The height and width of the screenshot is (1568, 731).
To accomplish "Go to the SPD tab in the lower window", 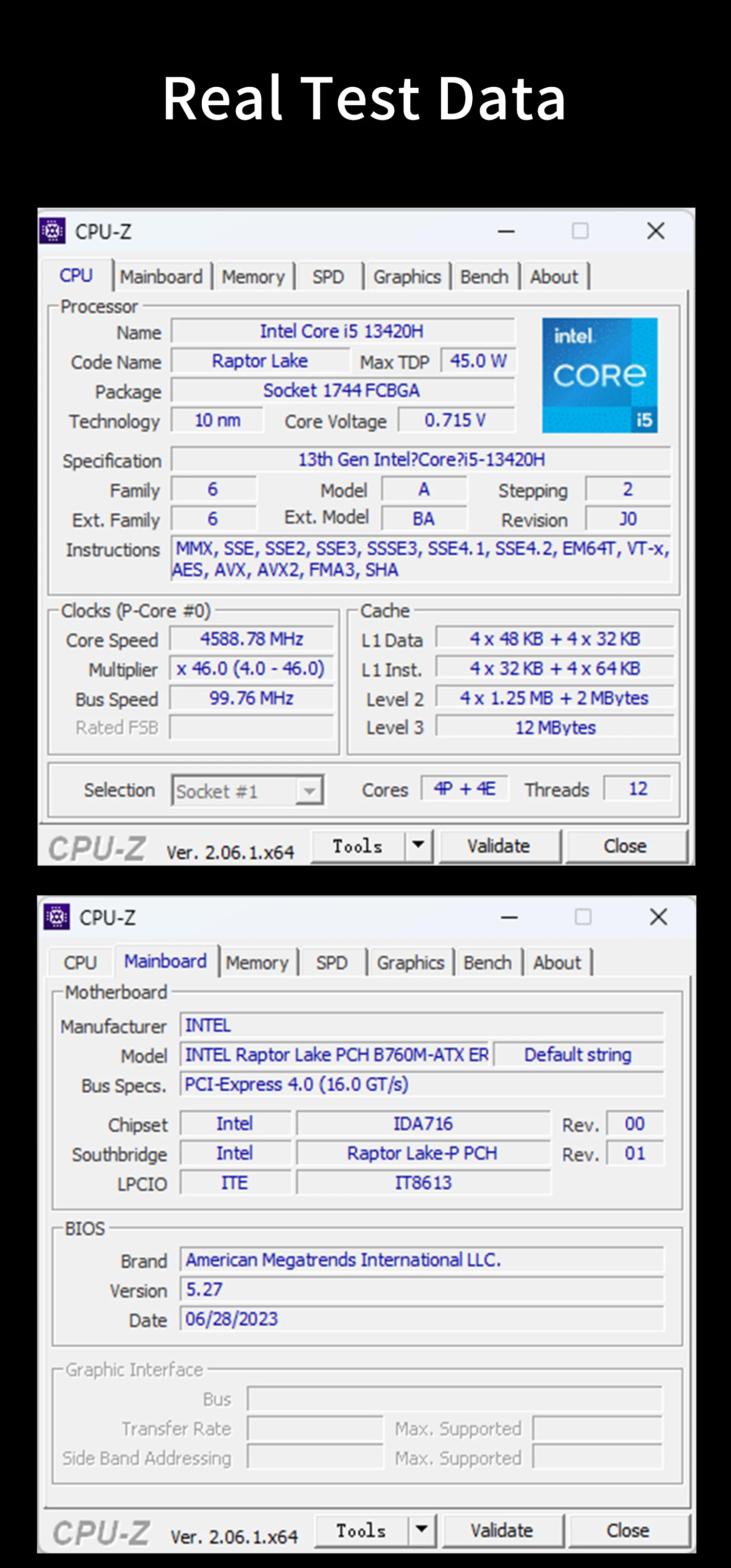I will click(331, 963).
